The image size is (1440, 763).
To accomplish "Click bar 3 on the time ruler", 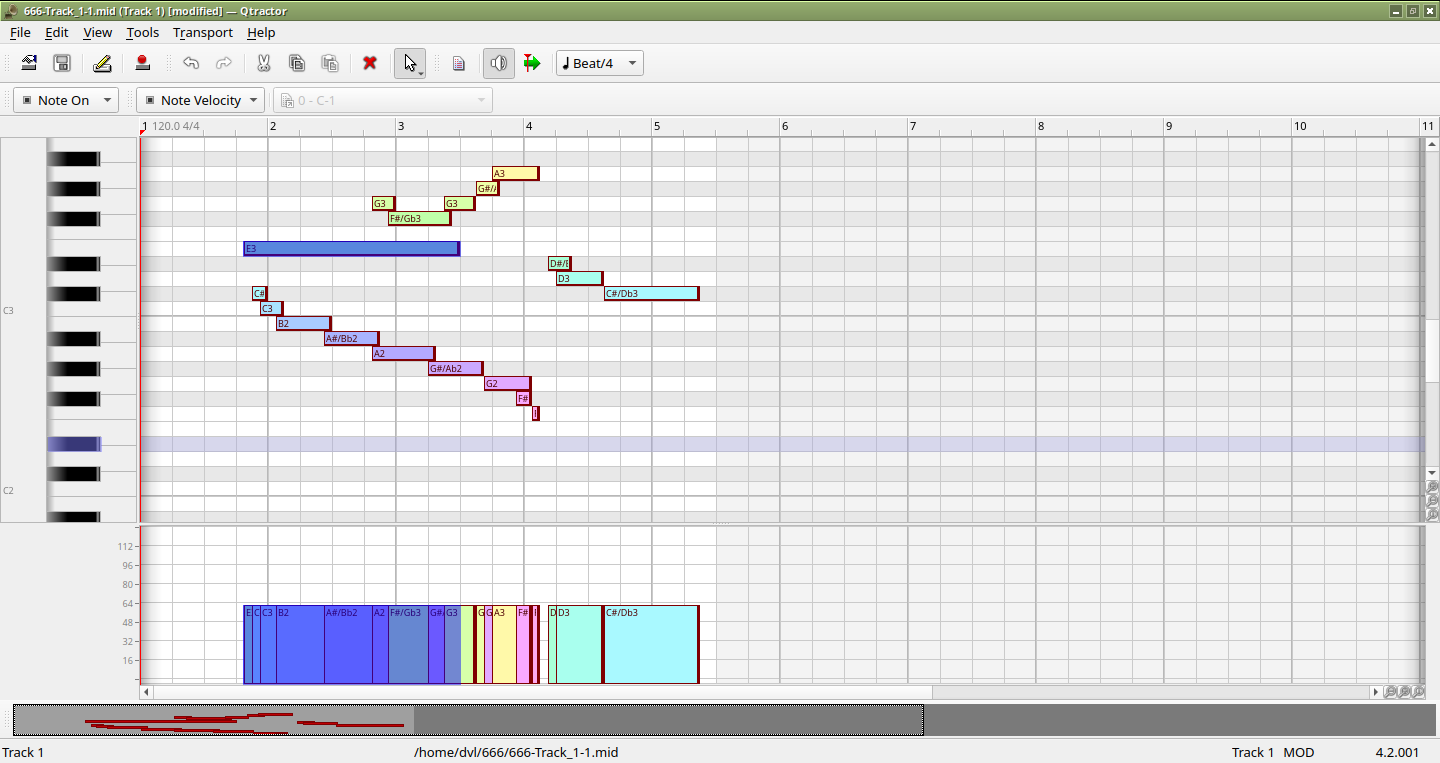I will click(x=400, y=126).
